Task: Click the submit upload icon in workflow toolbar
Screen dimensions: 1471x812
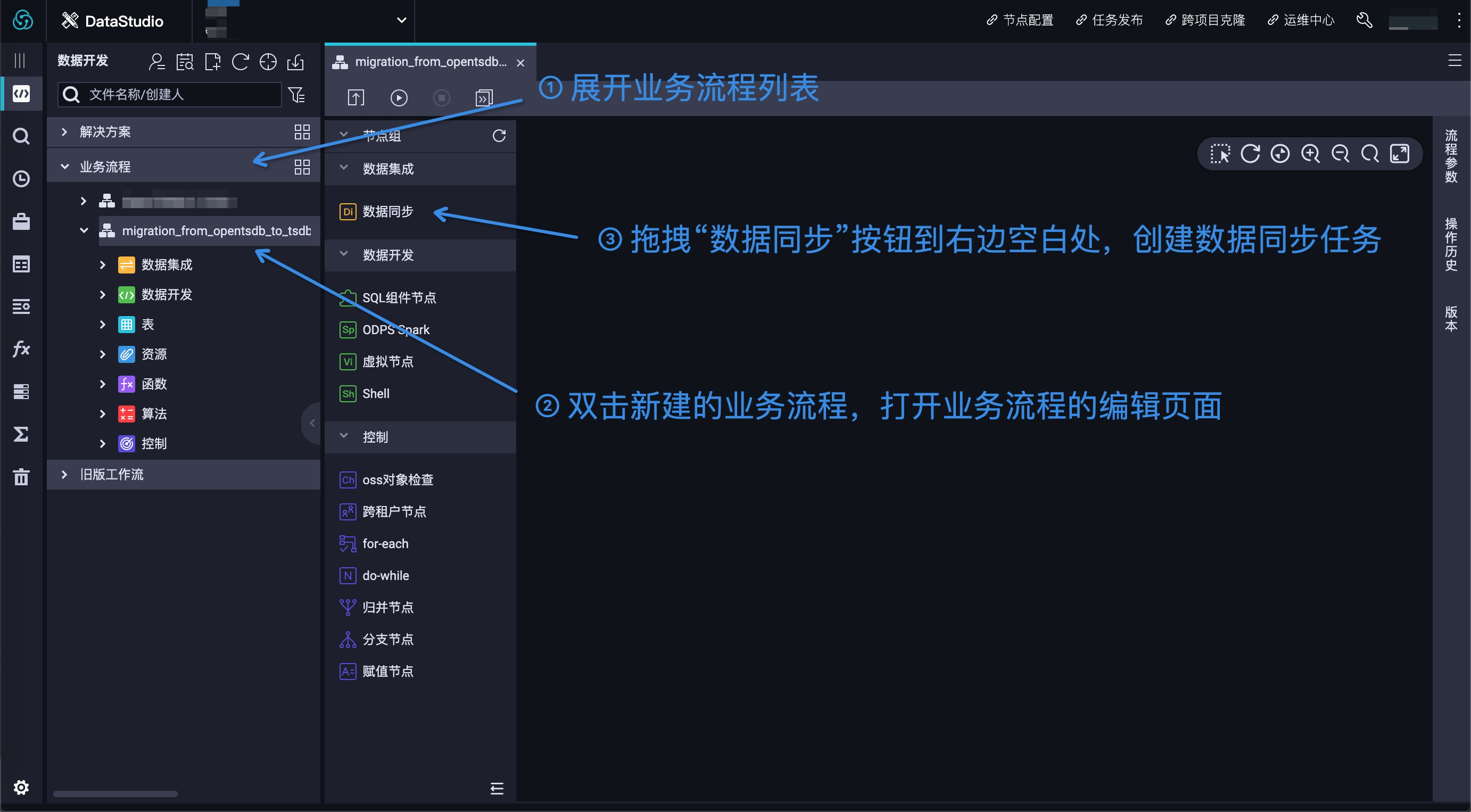Action: click(x=356, y=98)
